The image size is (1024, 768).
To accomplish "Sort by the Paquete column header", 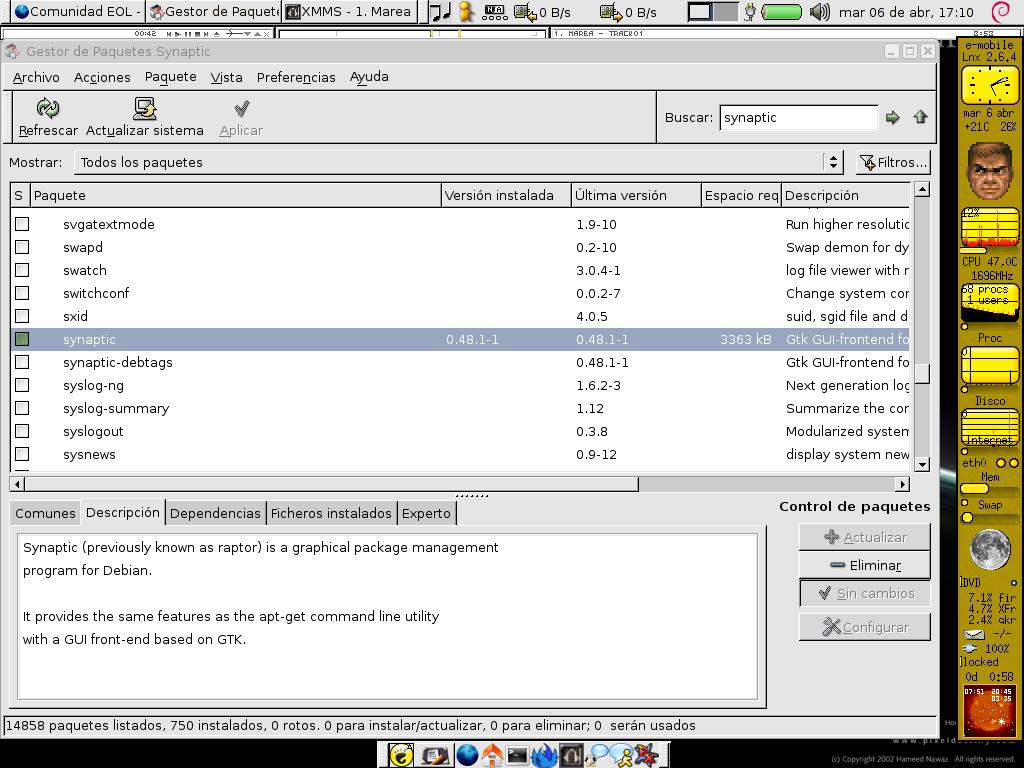I will coord(235,195).
